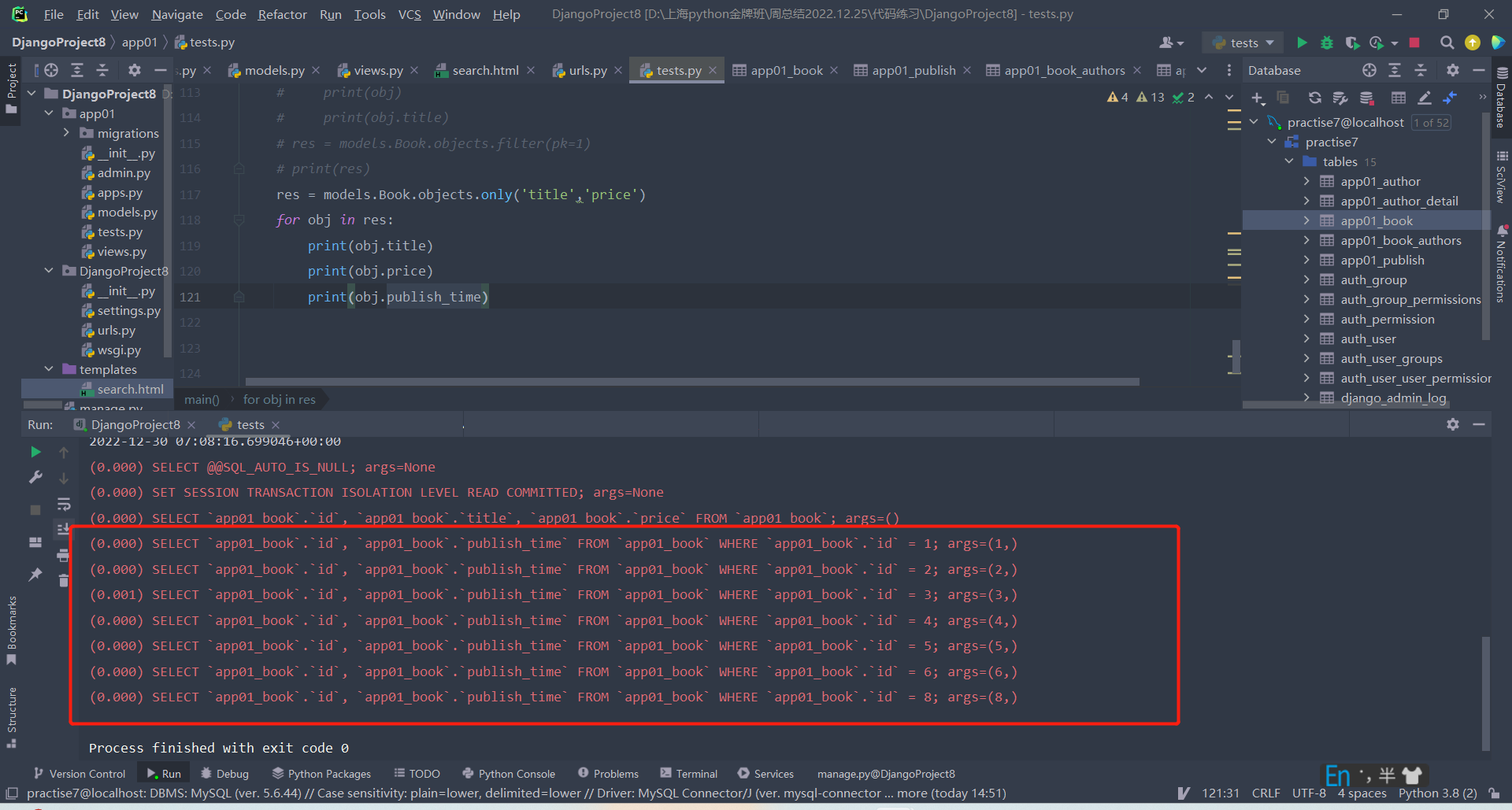This screenshot has width=1512, height=810.
Task: Rerun tests using the Run panel play icon
Action: point(35,452)
